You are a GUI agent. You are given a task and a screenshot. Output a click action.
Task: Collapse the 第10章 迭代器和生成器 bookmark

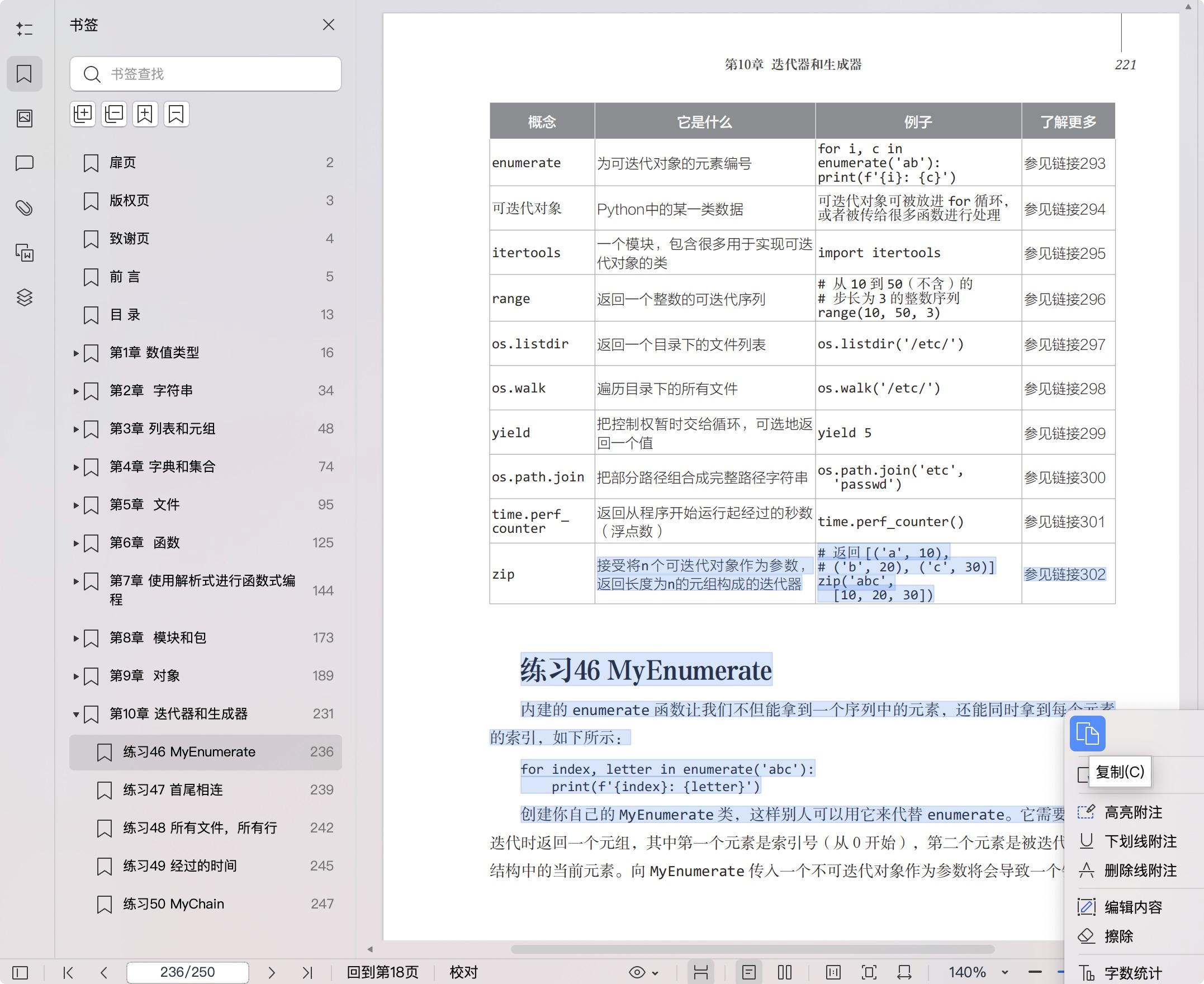coord(75,714)
